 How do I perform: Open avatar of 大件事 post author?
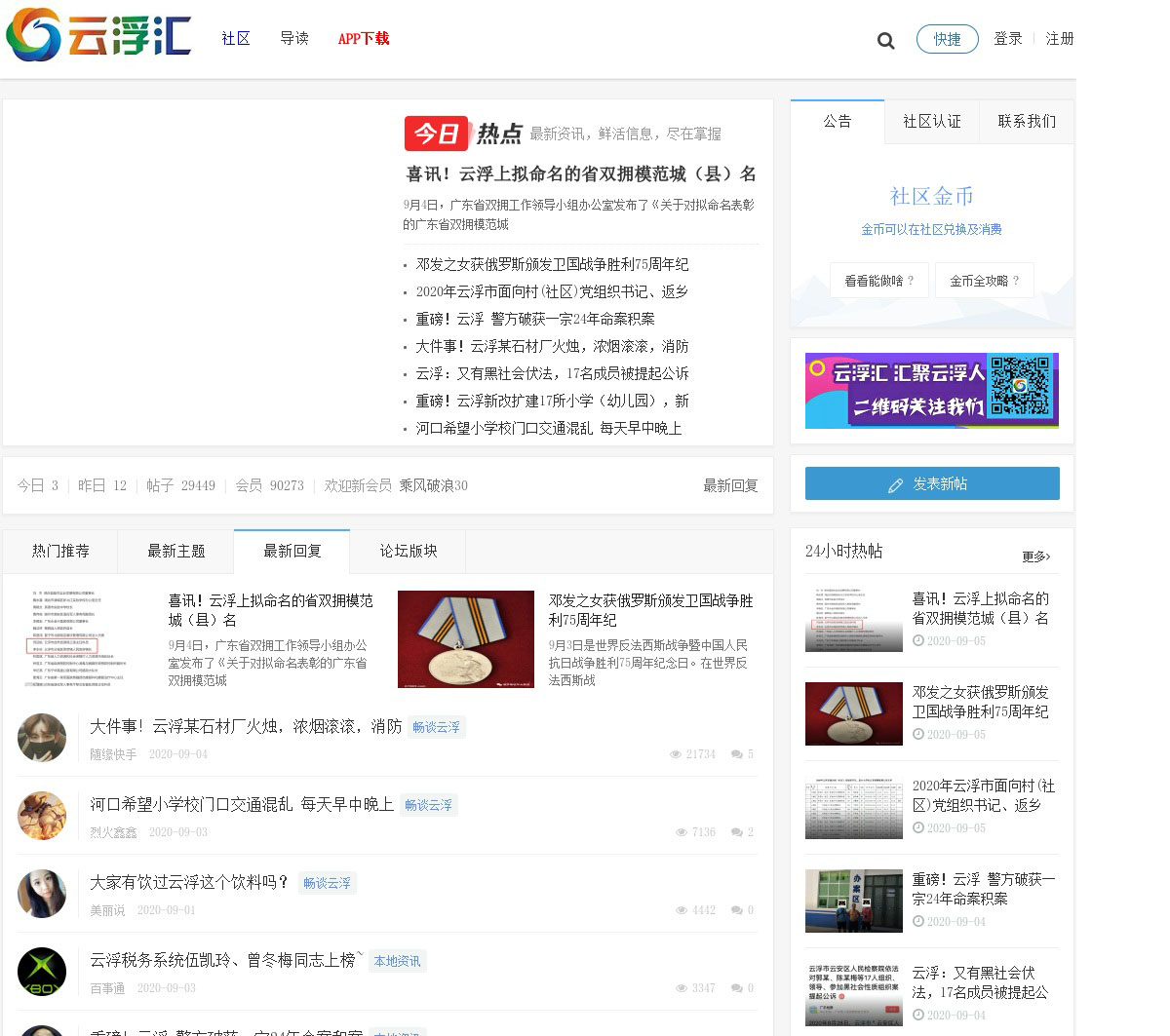pyautogui.click(x=42, y=738)
